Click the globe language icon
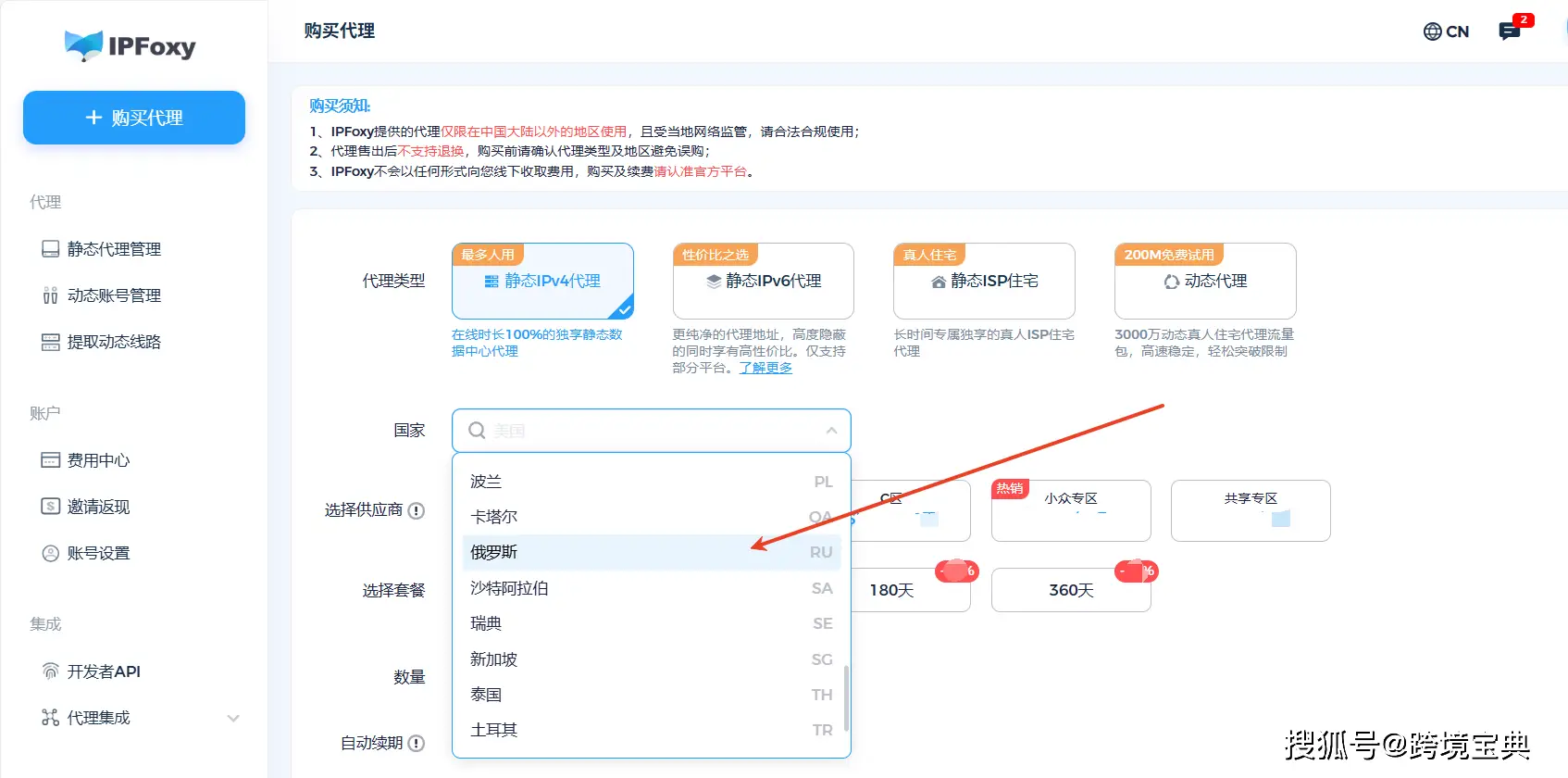This screenshot has width=1568, height=778. pyautogui.click(x=1432, y=31)
